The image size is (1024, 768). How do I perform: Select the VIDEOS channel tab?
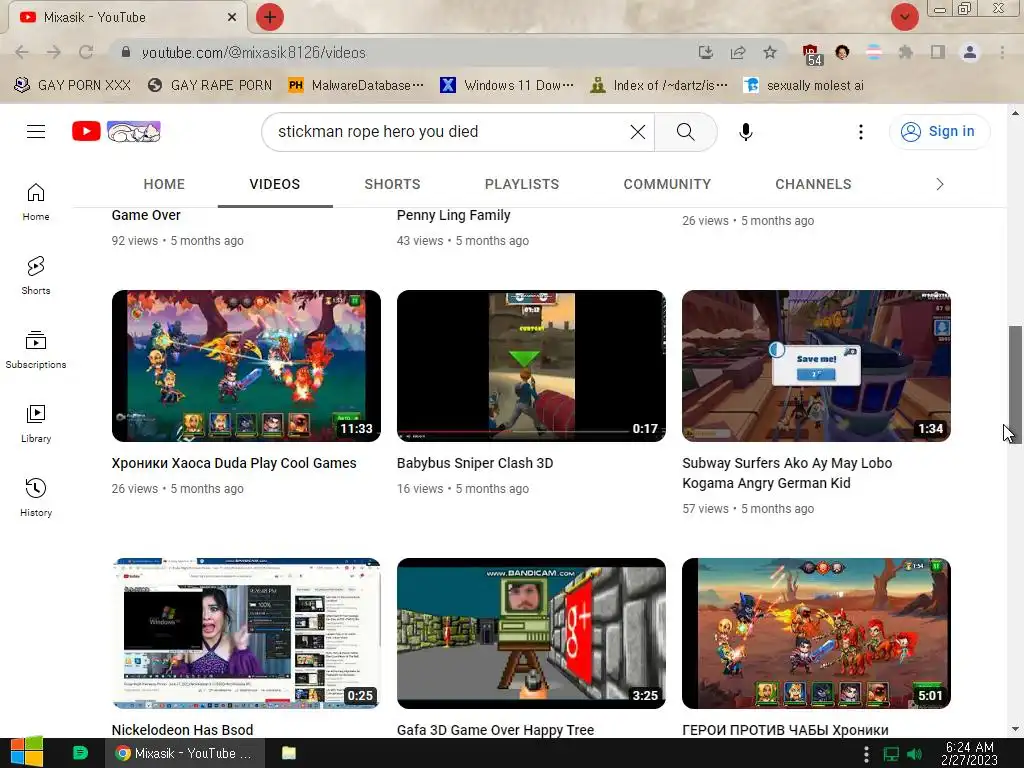[x=275, y=184]
